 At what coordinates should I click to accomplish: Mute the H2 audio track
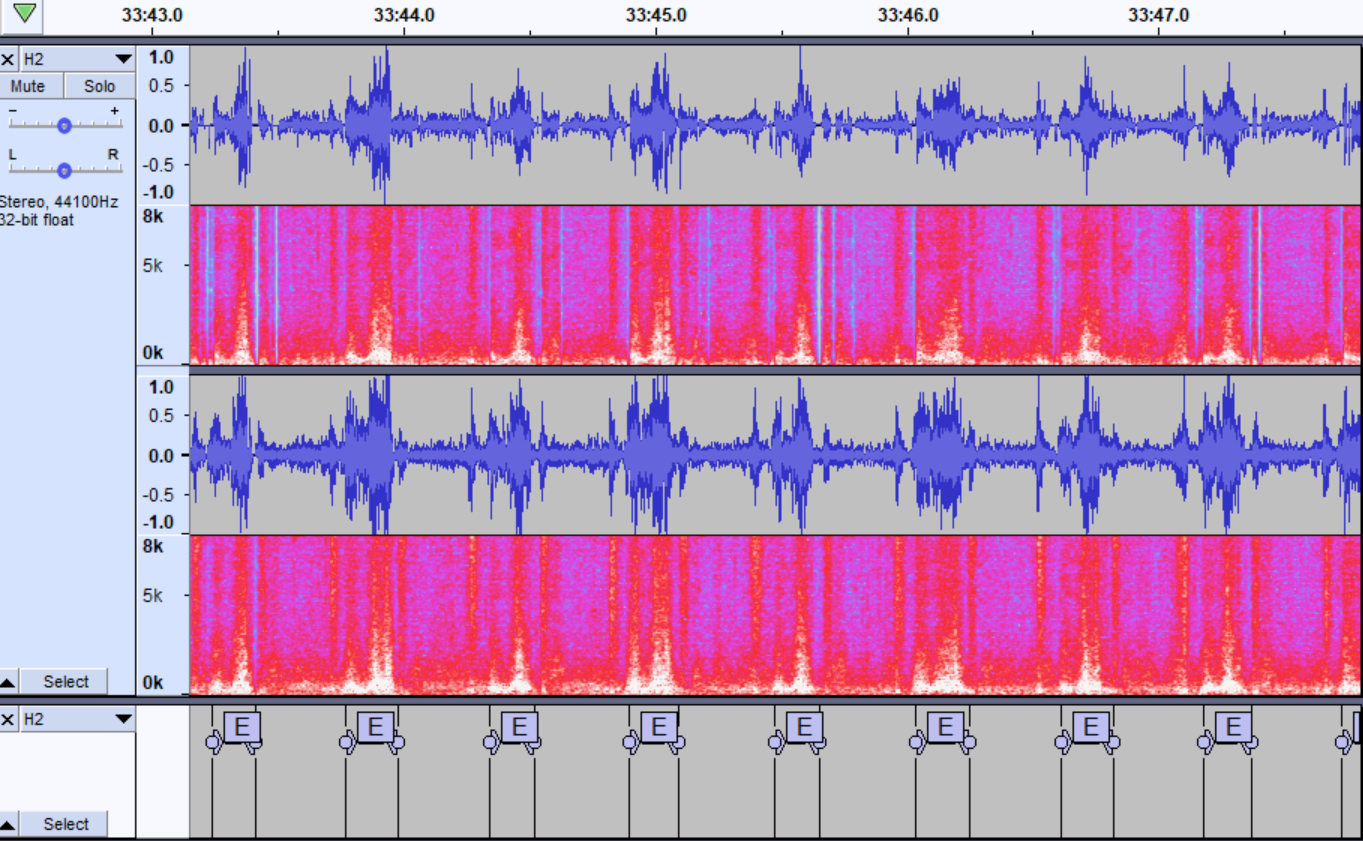(x=31, y=86)
